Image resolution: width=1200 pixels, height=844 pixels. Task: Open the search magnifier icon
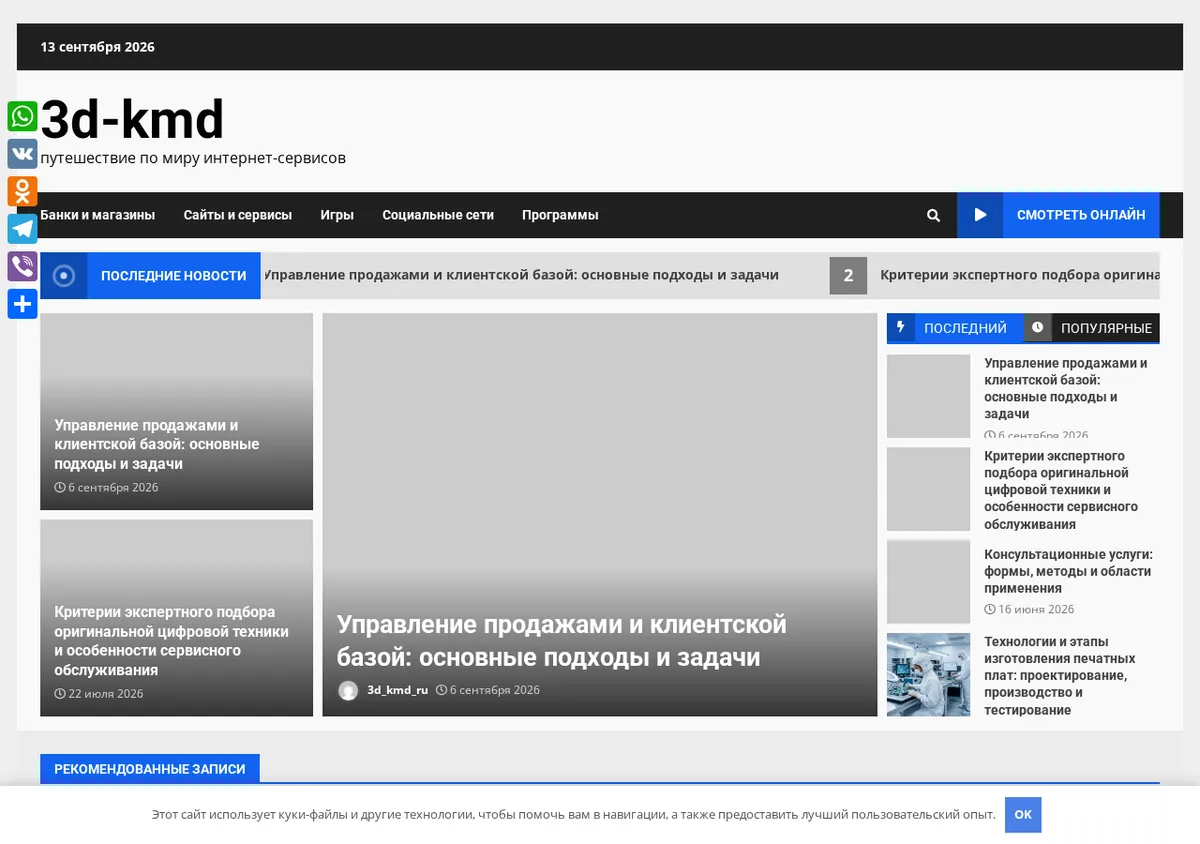(933, 215)
